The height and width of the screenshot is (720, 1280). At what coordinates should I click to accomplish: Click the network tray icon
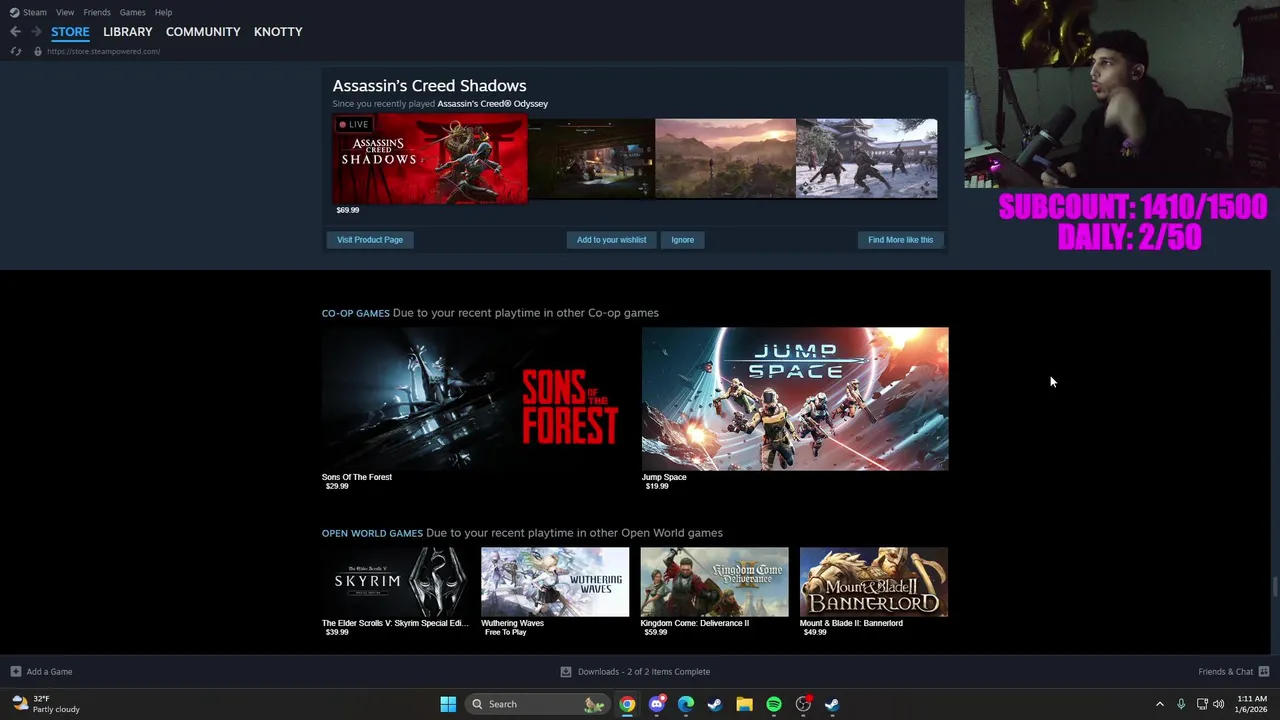pos(1202,704)
